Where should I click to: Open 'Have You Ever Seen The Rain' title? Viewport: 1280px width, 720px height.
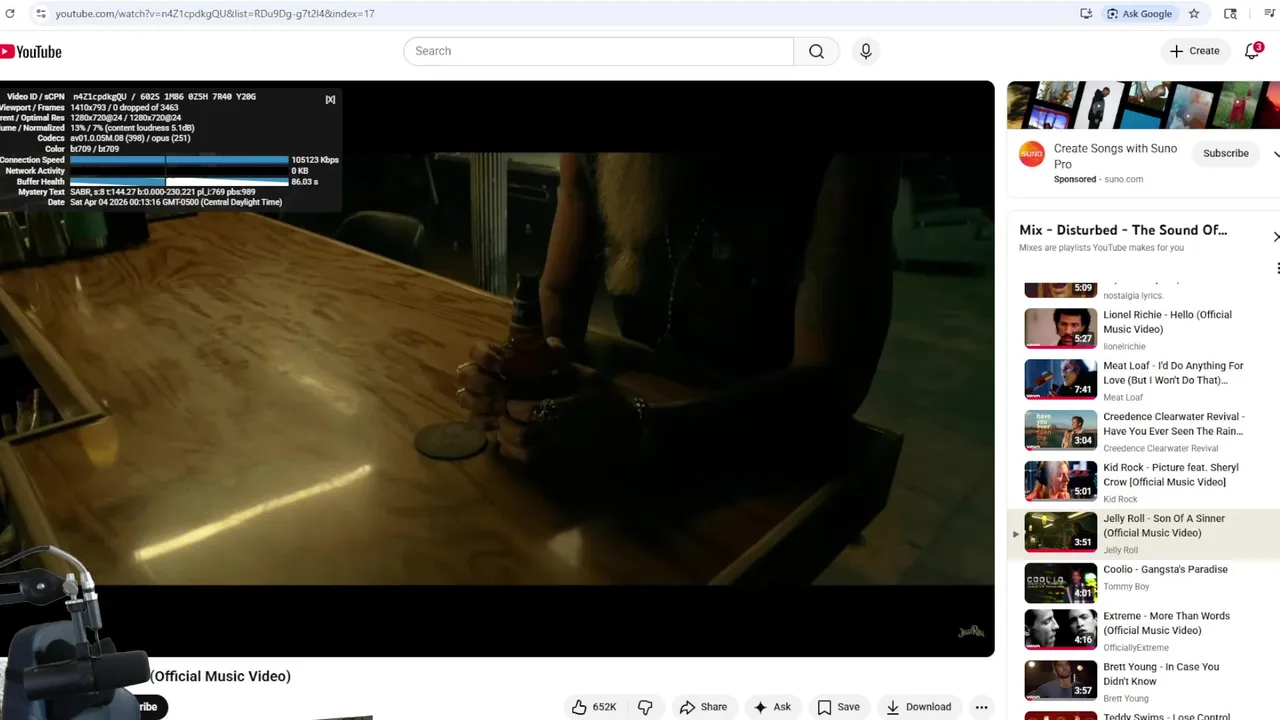[1174, 424]
